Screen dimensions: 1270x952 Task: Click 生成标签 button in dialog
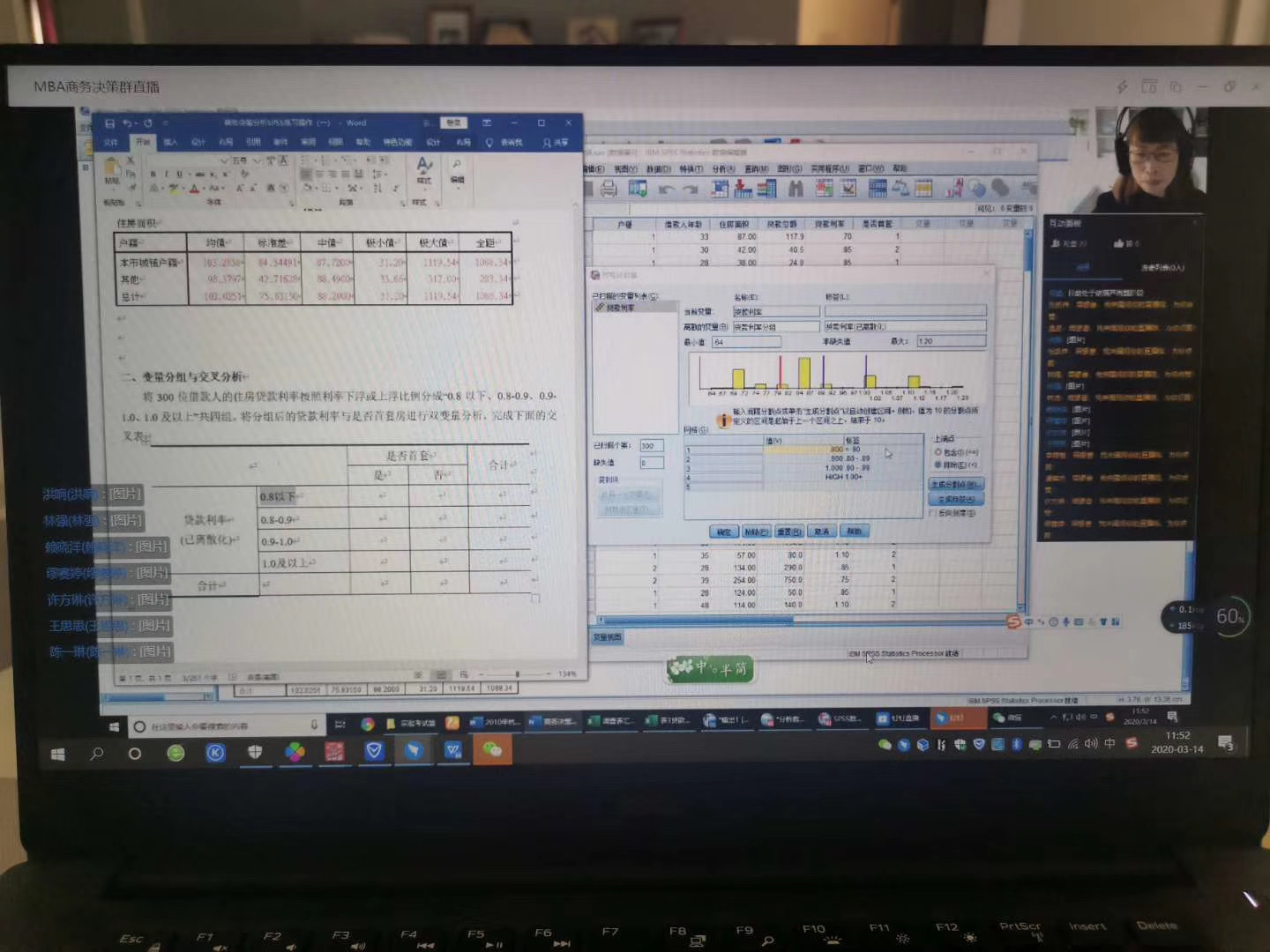(955, 499)
